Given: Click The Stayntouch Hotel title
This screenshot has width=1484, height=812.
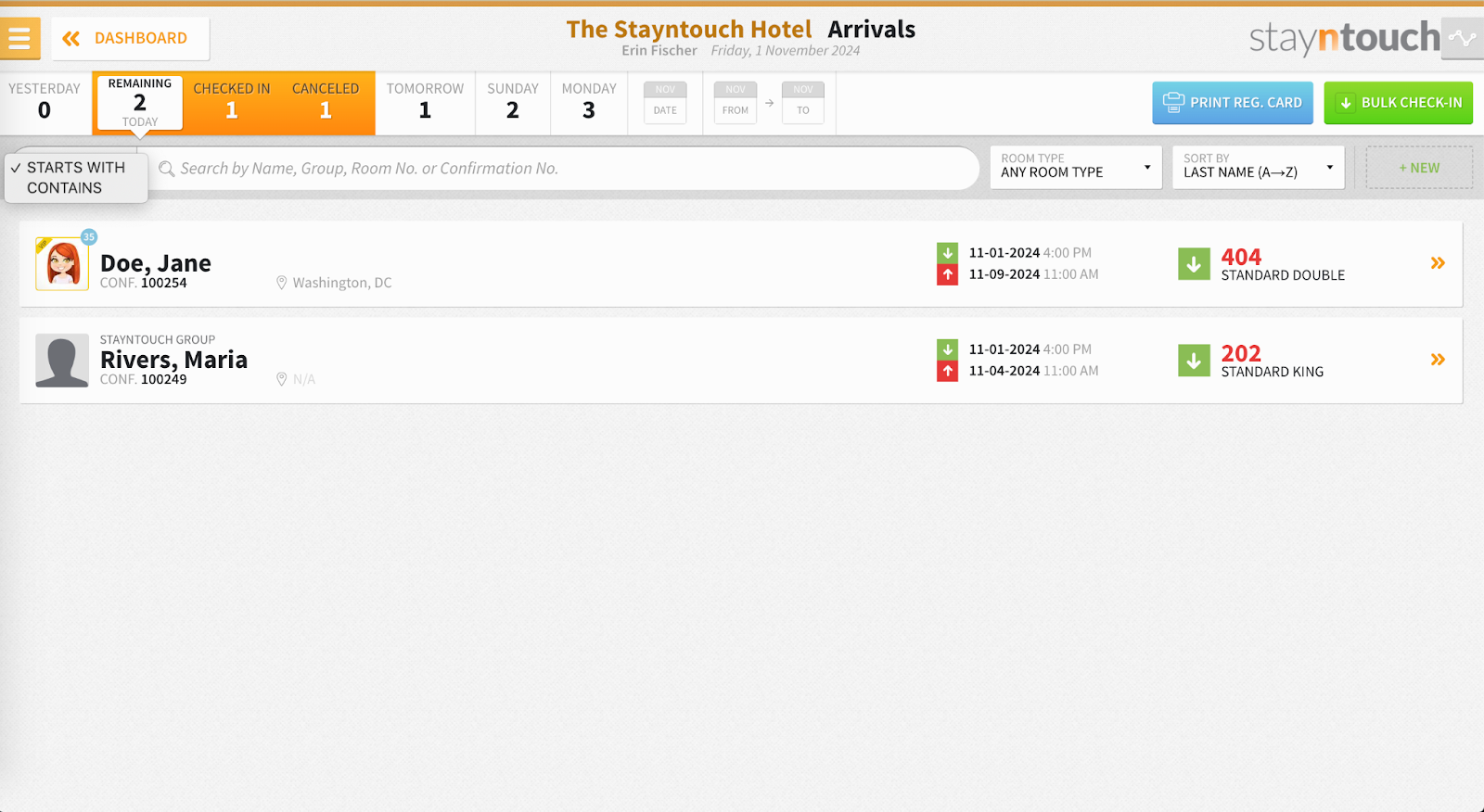Looking at the screenshot, I should [689, 30].
